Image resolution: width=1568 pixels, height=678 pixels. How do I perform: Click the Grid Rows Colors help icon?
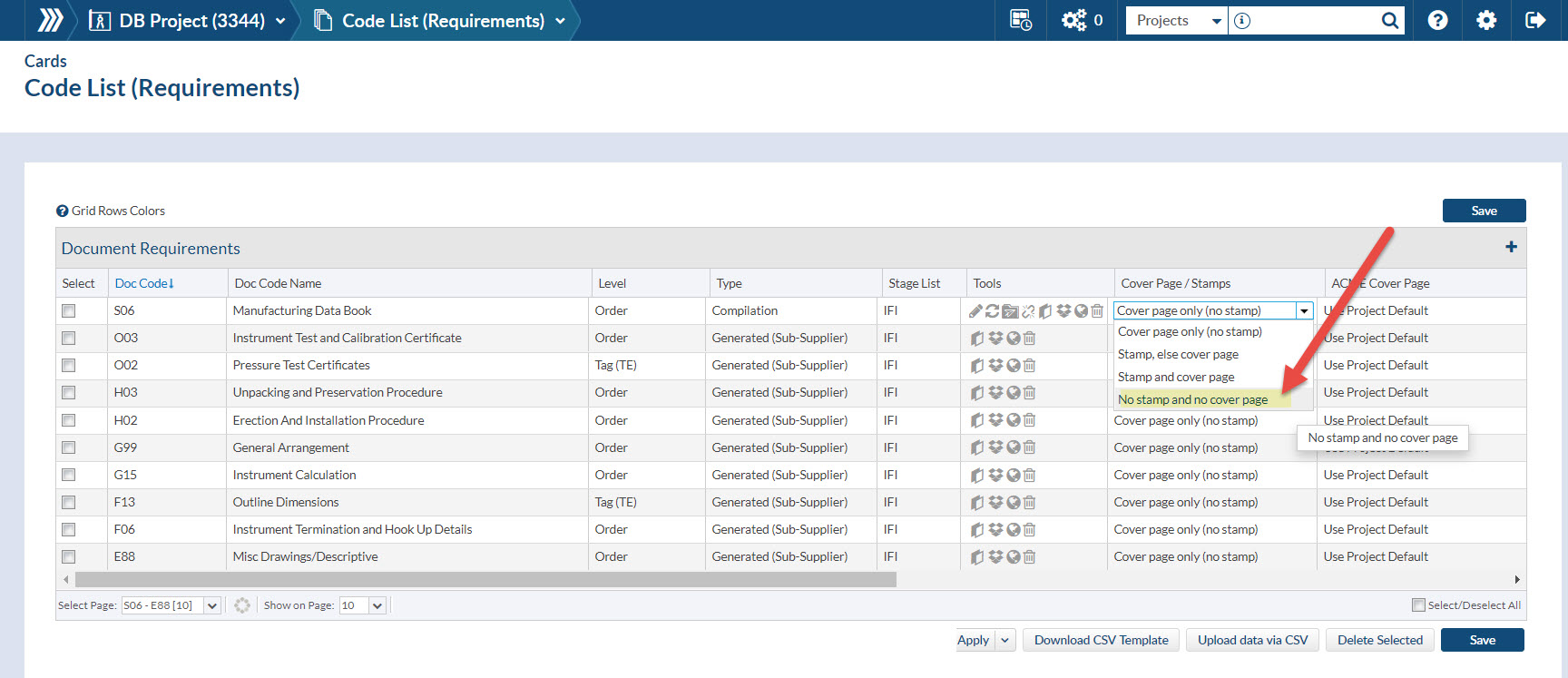point(63,211)
